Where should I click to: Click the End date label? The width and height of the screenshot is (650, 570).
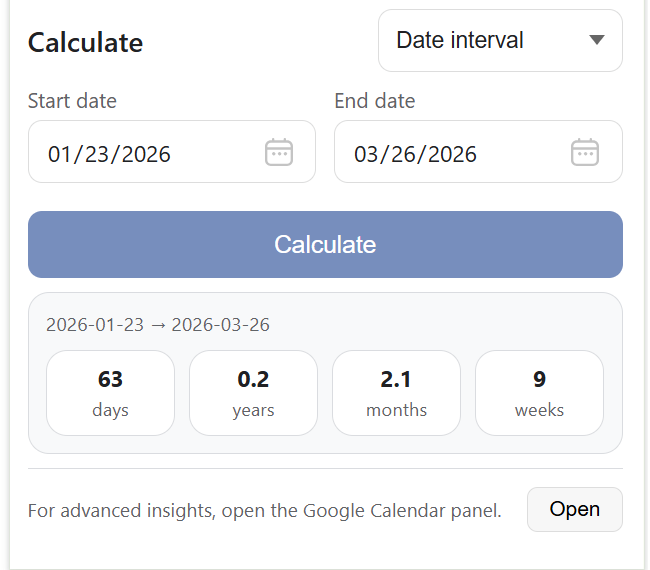click(374, 101)
